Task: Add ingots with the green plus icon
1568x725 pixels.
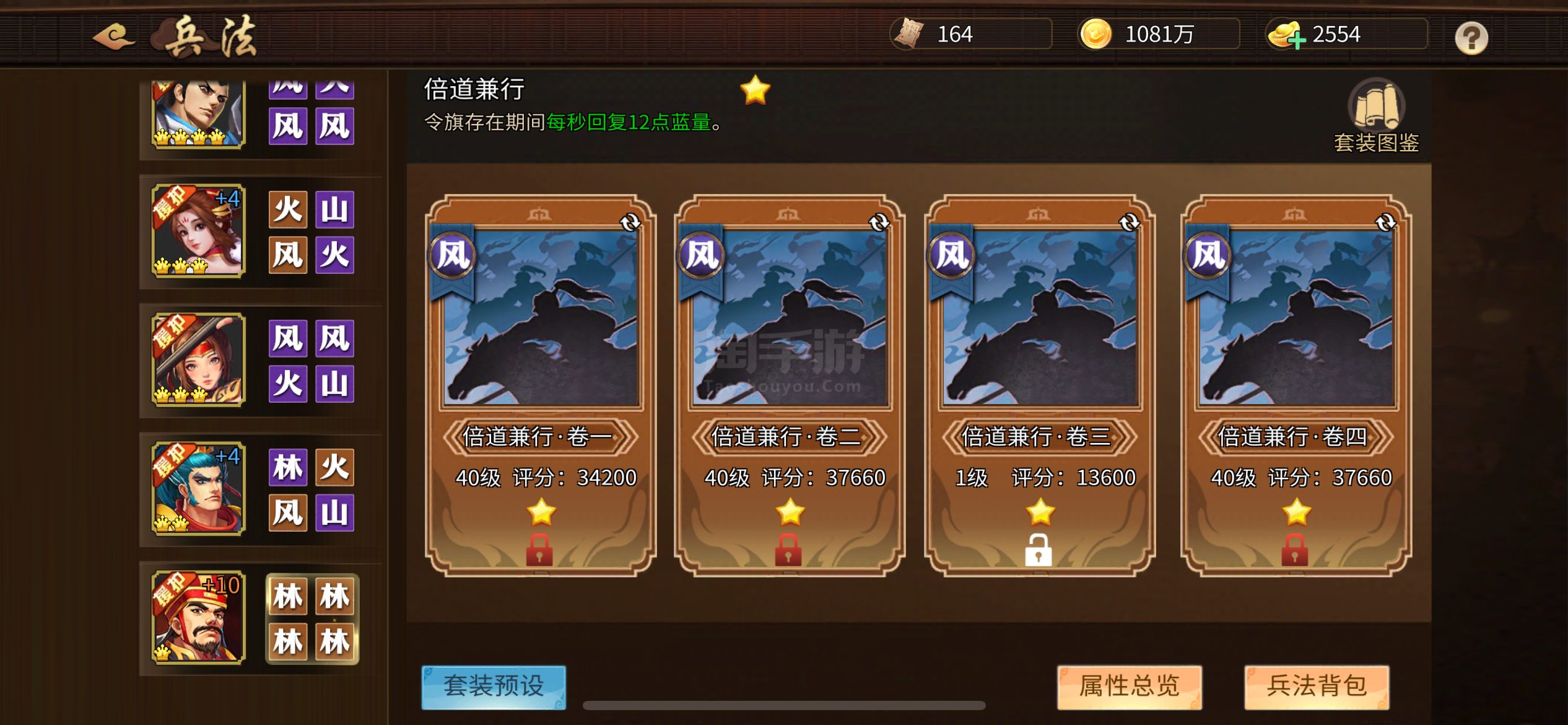Action: [x=1296, y=40]
